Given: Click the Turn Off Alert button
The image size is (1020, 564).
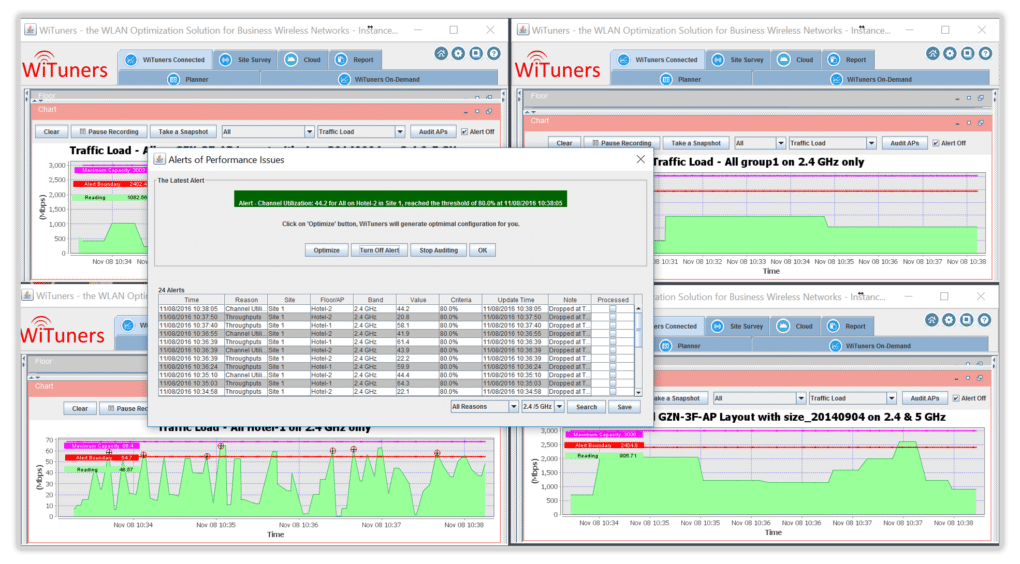Looking at the screenshot, I should (x=379, y=250).
